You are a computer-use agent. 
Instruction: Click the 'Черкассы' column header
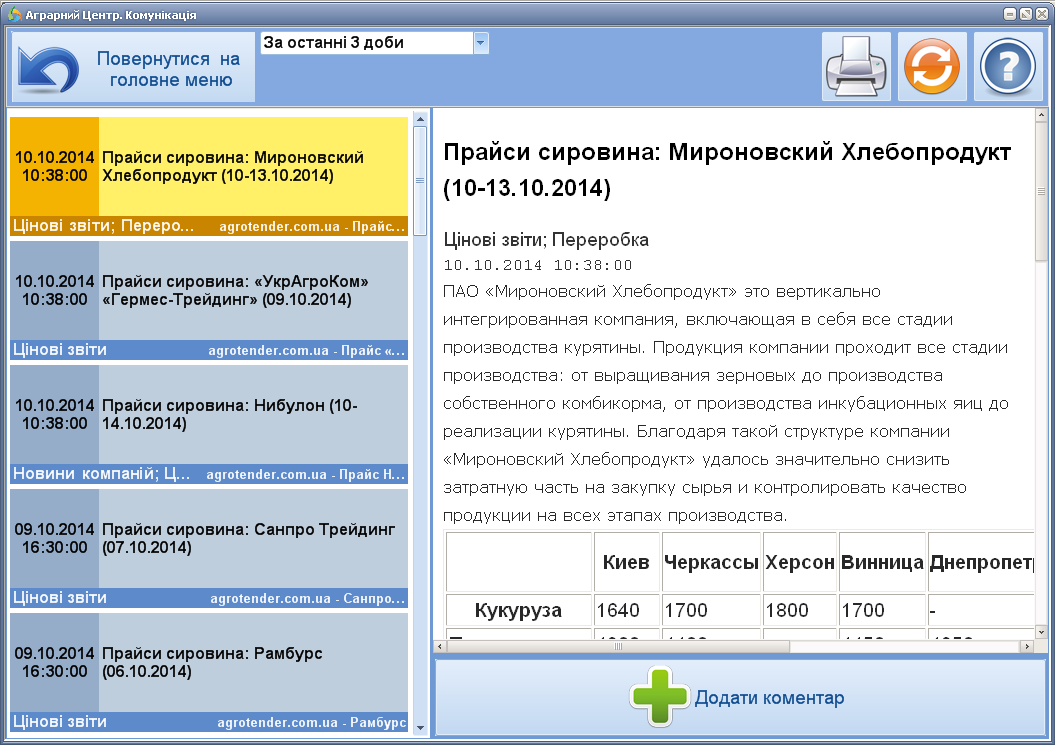pyautogui.click(x=711, y=562)
